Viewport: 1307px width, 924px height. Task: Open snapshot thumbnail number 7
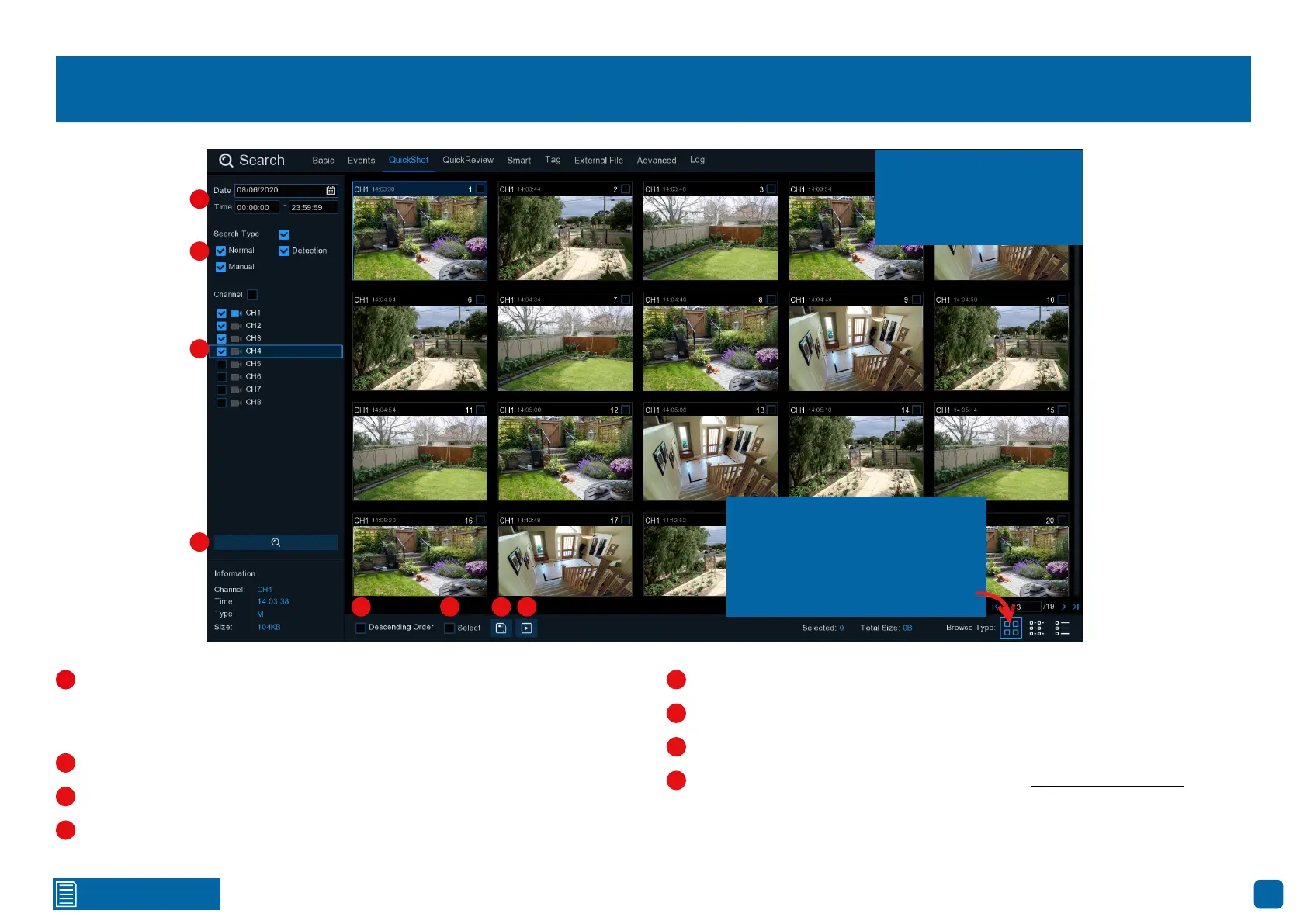pyautogui.click(x=565, y=348)
